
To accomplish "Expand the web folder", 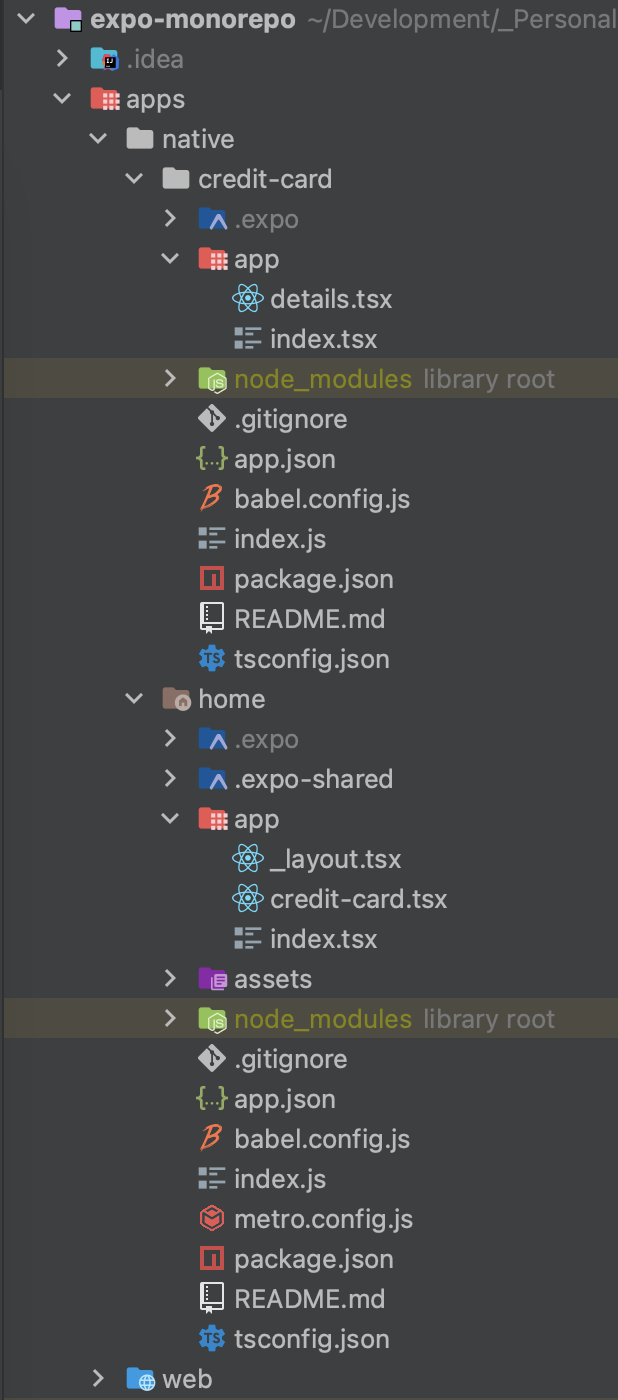I will (x=98, y=1378).
